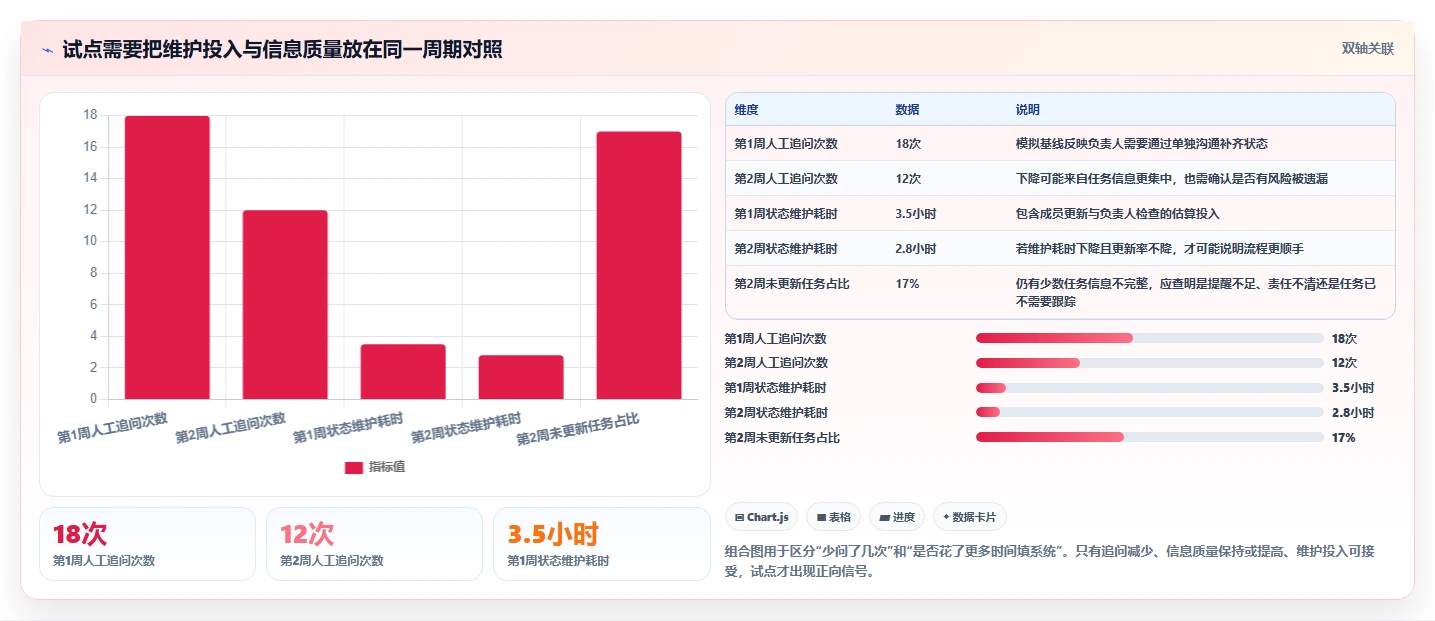Click x-axis label 第1周状态维护耗时 under the chart
Image resolution: width=1435 pixels, height=621 pixels.
click(x=348, y=427)
